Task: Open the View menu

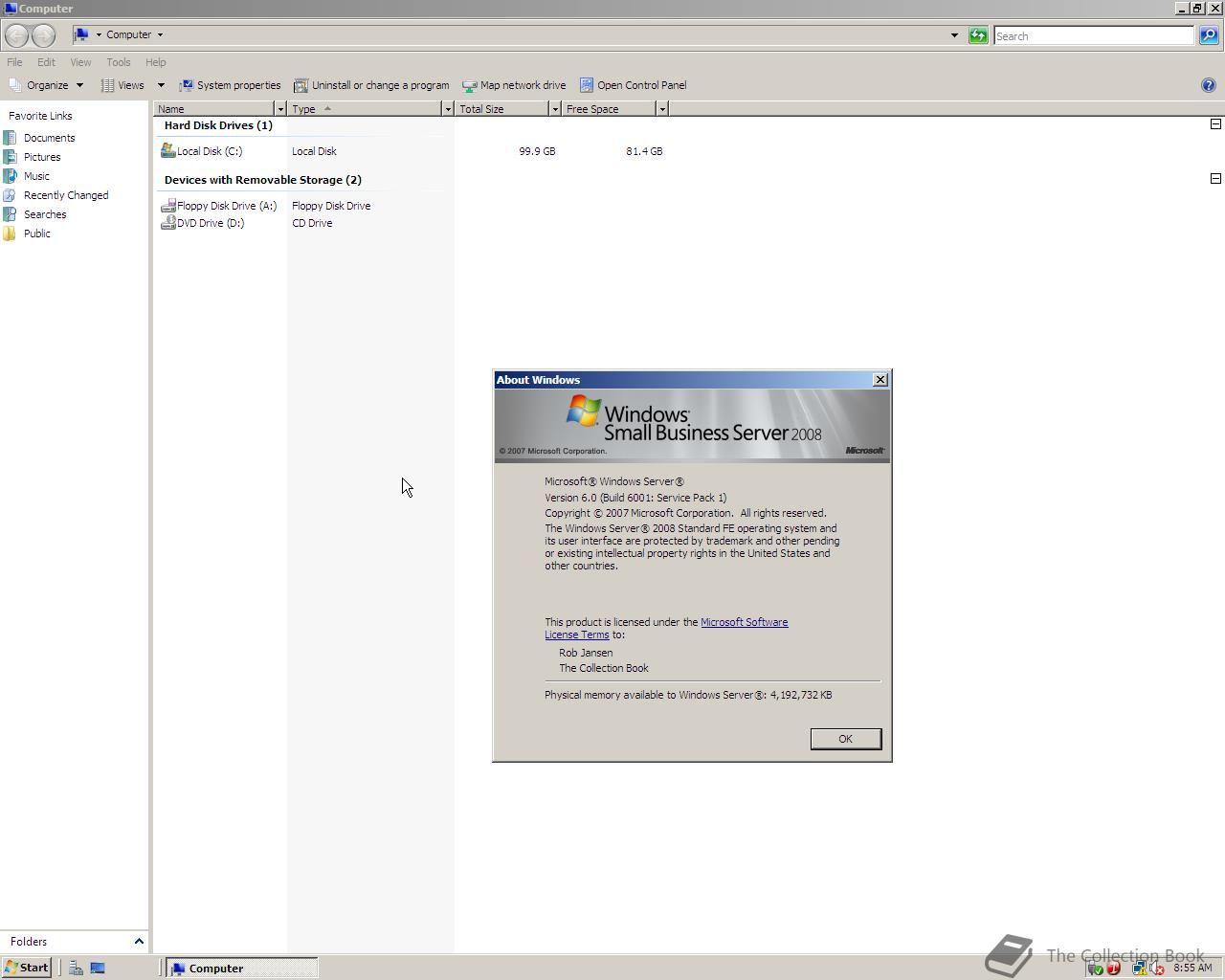Action: pyautogui.click(x=80, y=62)
